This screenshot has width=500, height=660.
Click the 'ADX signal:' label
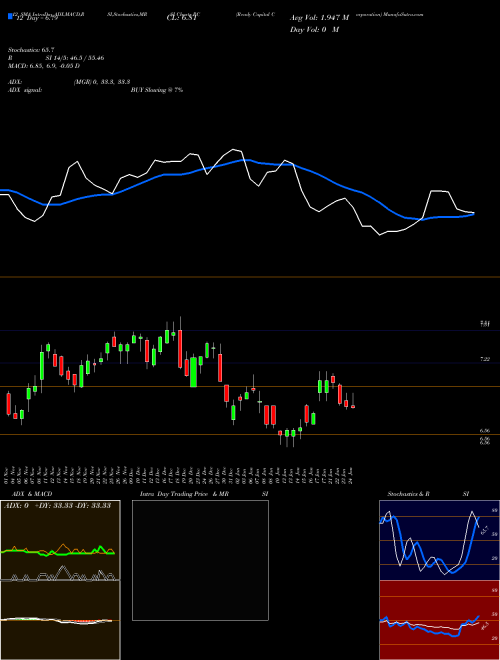point(25,90)
